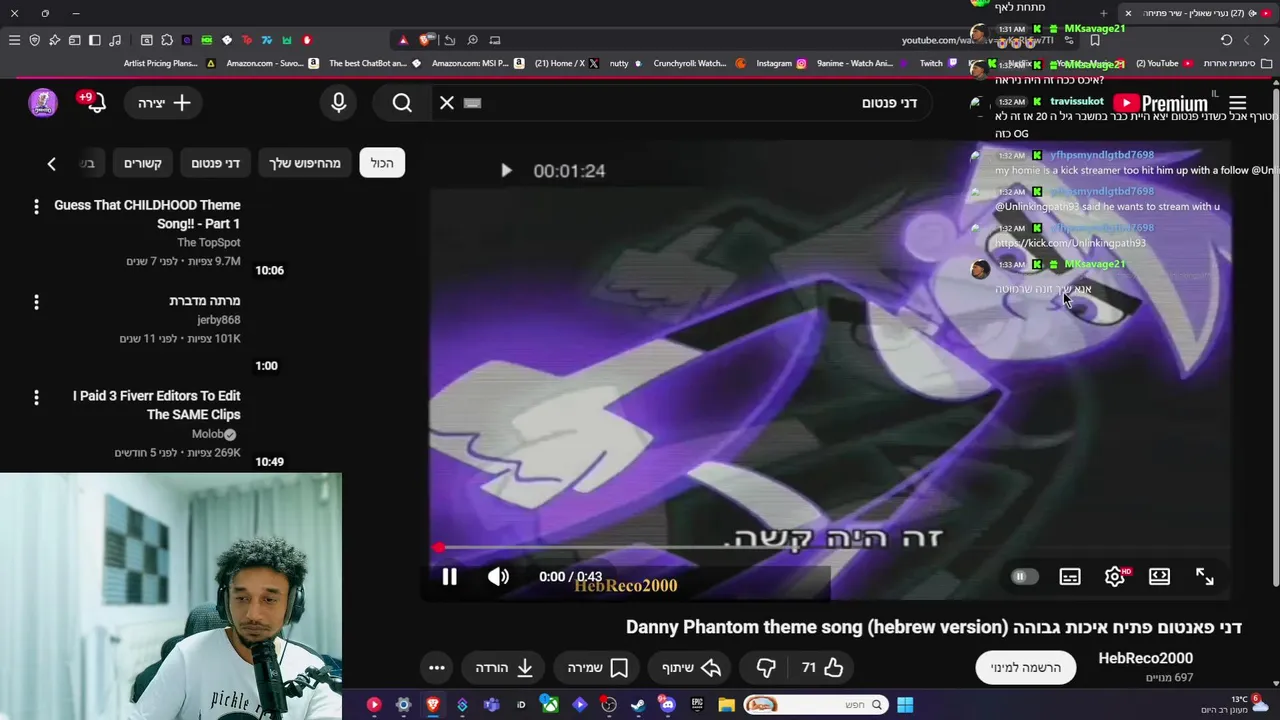Screen dimensions: 1280x720
Task: Open video player settings gear
Action: click(1114, 577)
